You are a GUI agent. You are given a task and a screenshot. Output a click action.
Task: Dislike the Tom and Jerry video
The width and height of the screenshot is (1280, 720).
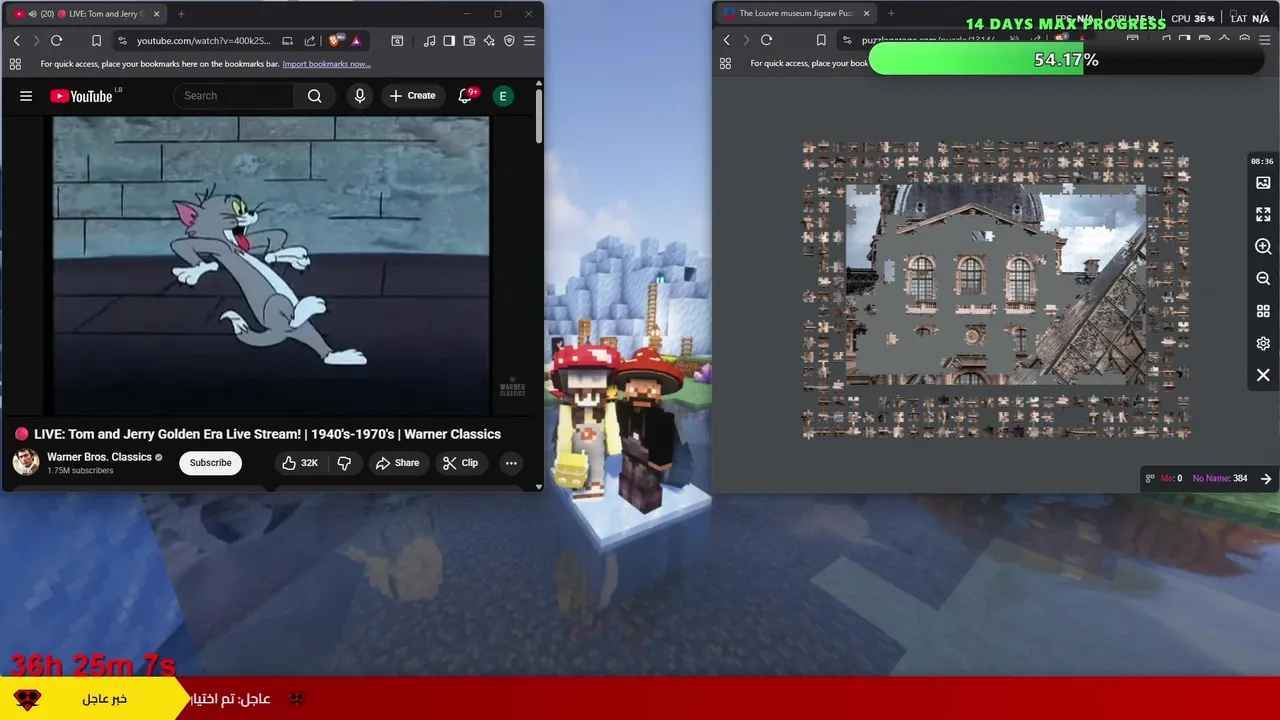pos(344,463)
